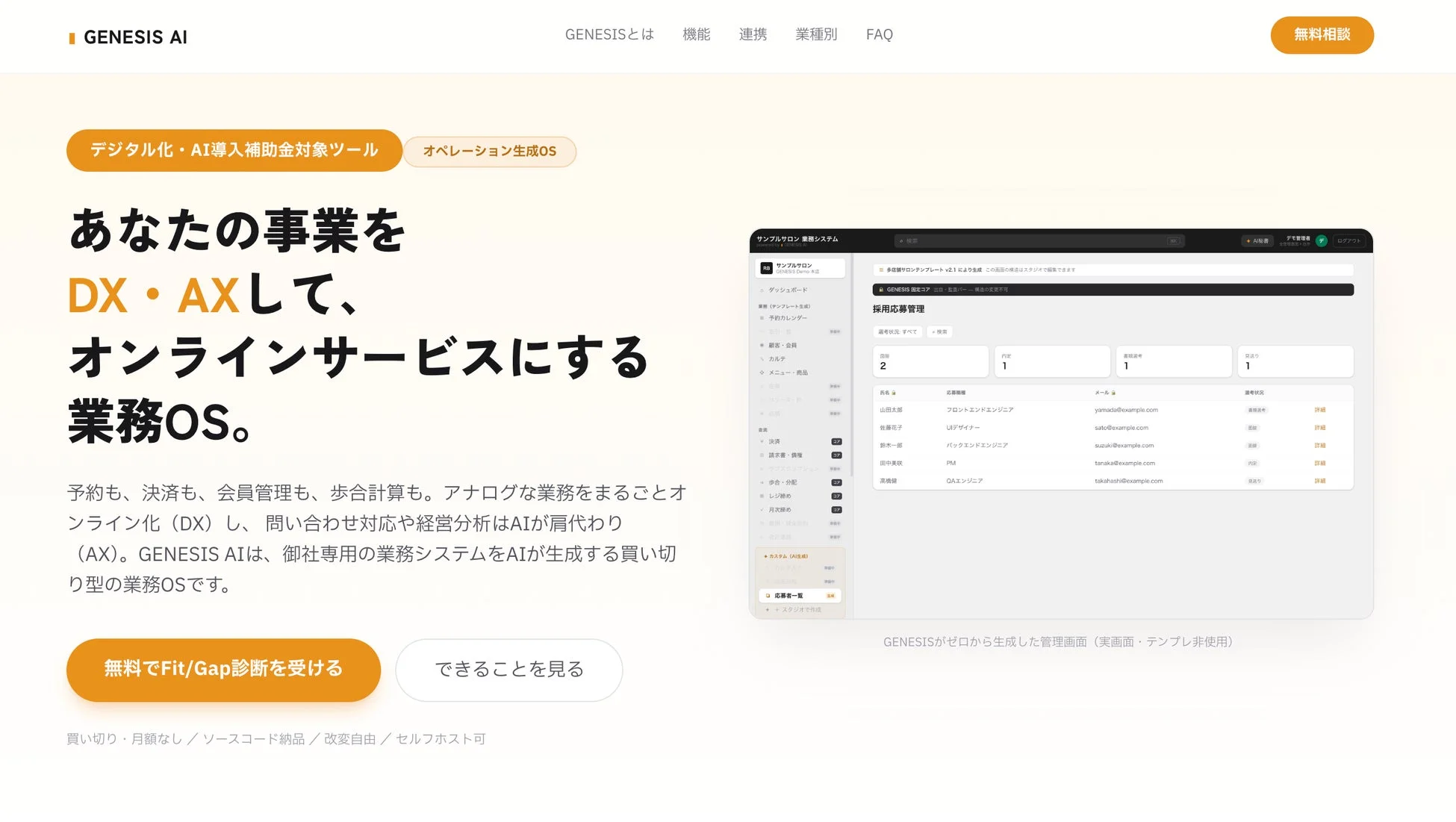Click the GENESIS 固定コア dark banner
Image resolution: width=1456 pixels, height=822 pixels.
[1113, 290]
